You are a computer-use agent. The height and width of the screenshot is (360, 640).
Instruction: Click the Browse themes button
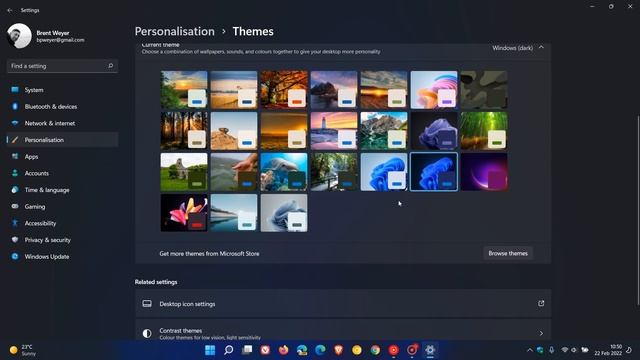coord(508,253)
